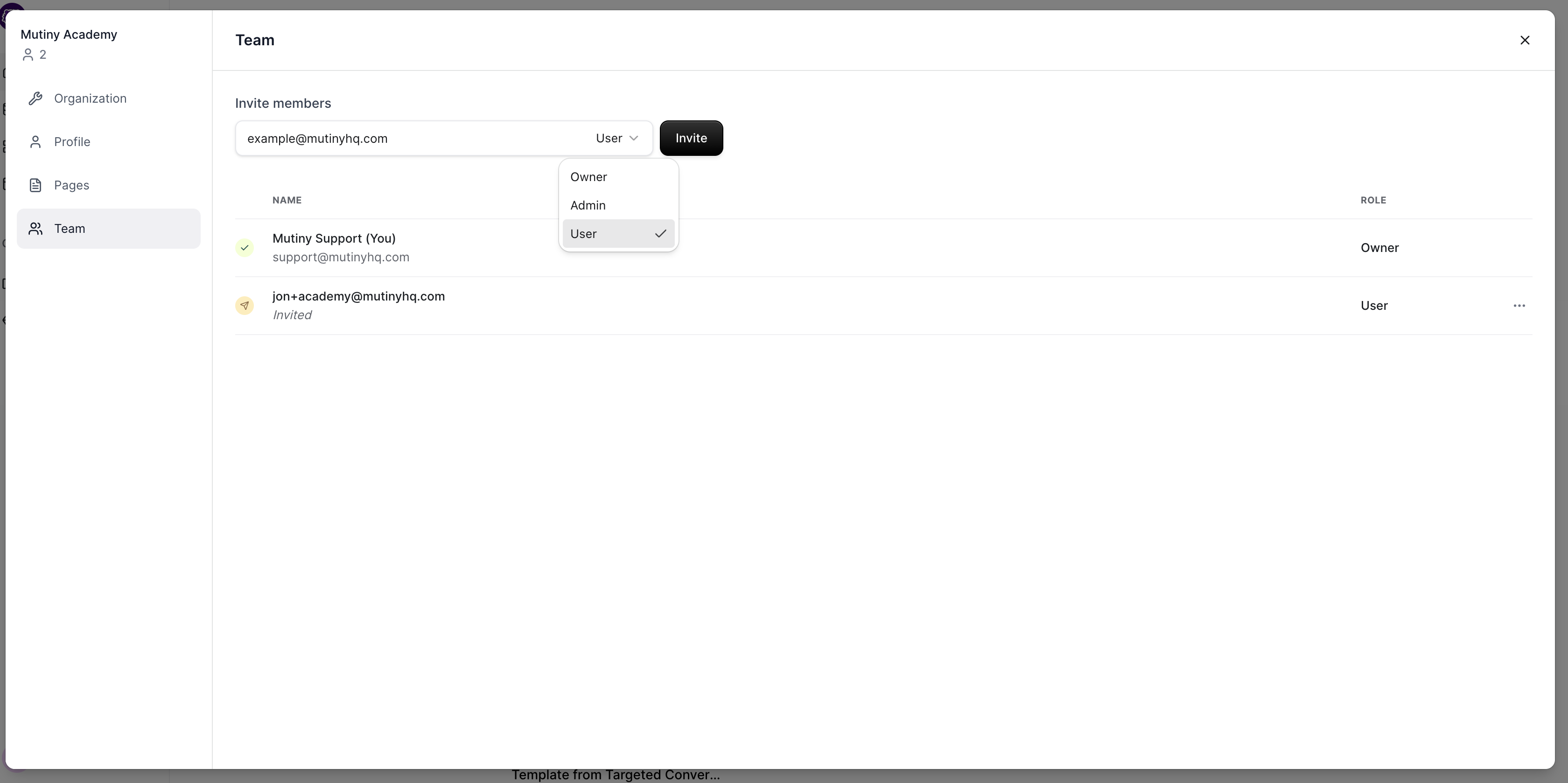Open the Pages settings section

pyautogui.click(x=108, y=185)
